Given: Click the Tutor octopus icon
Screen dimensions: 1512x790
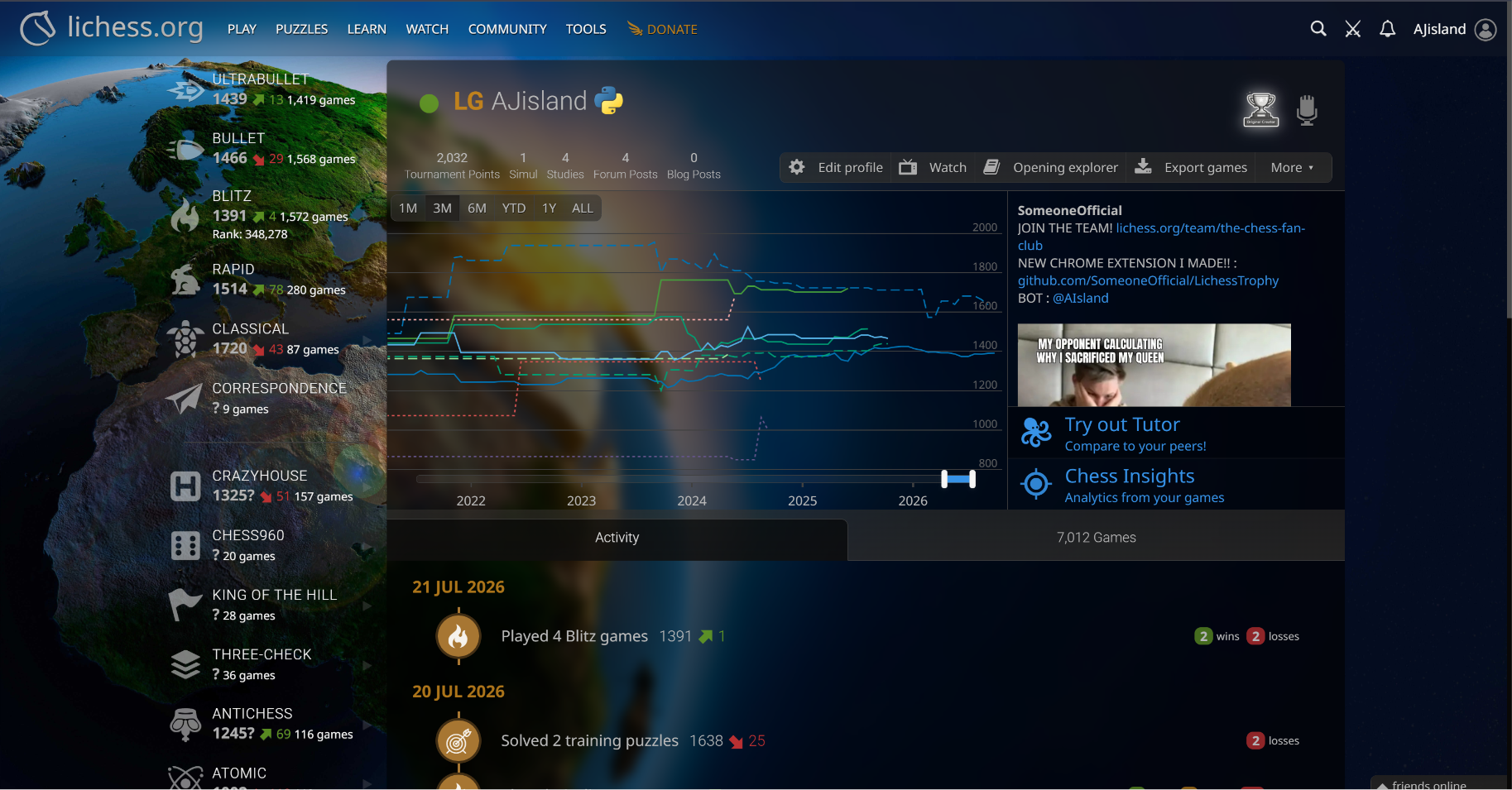Looking at the screenshot, I should 1035,433.
